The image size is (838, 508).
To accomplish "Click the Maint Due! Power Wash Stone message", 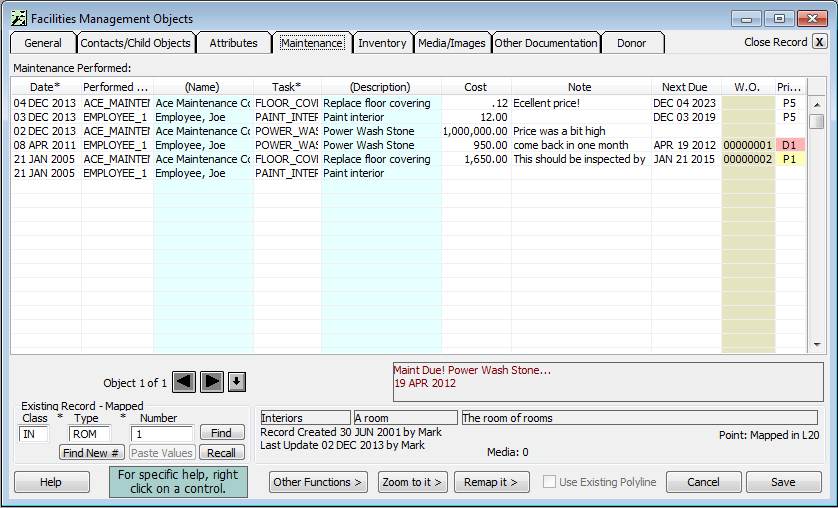I will 608,382.
